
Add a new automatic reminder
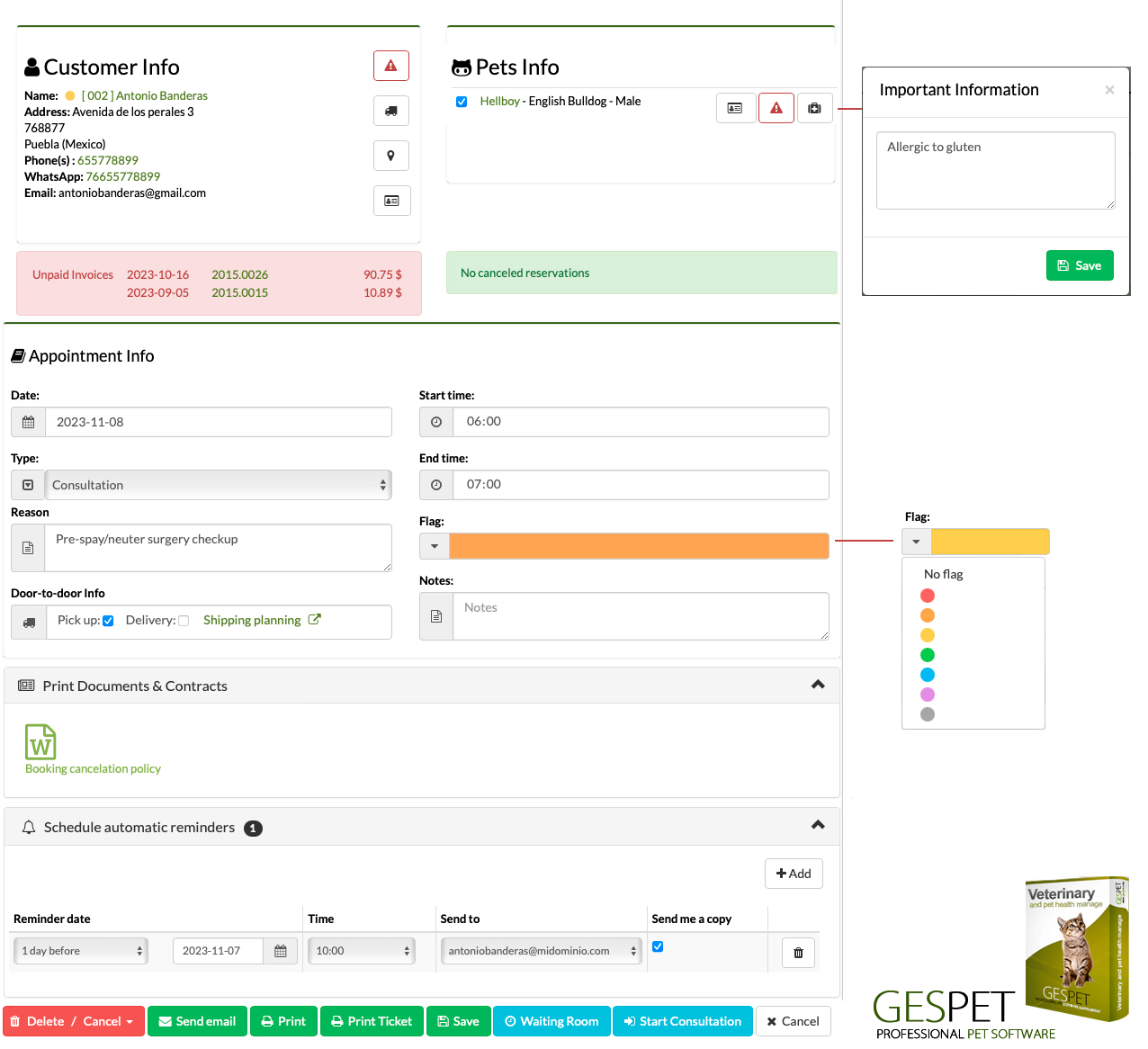[794, 874]
